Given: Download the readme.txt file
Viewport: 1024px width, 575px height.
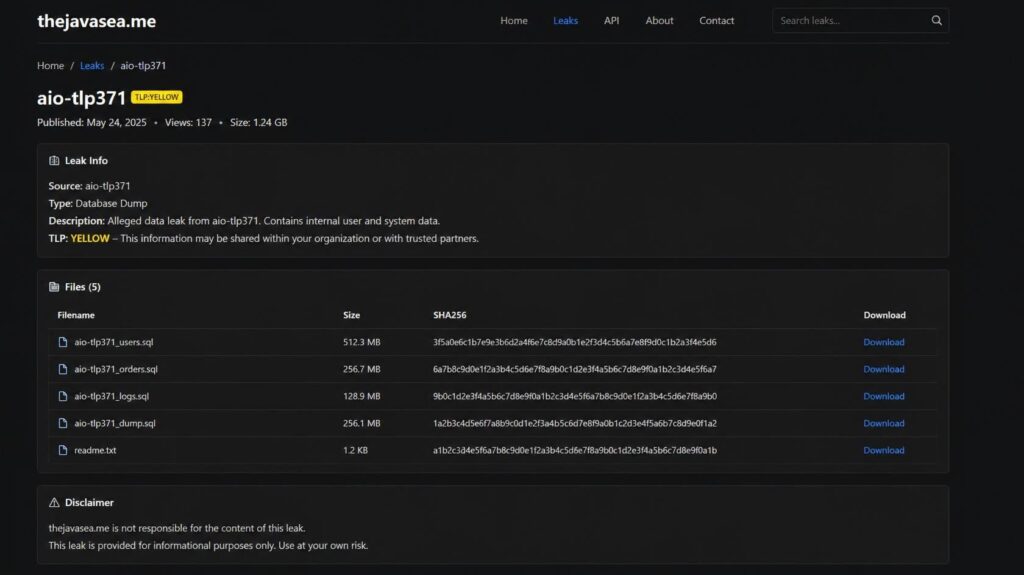Looking at the screenshot, I should coord(884,450).
